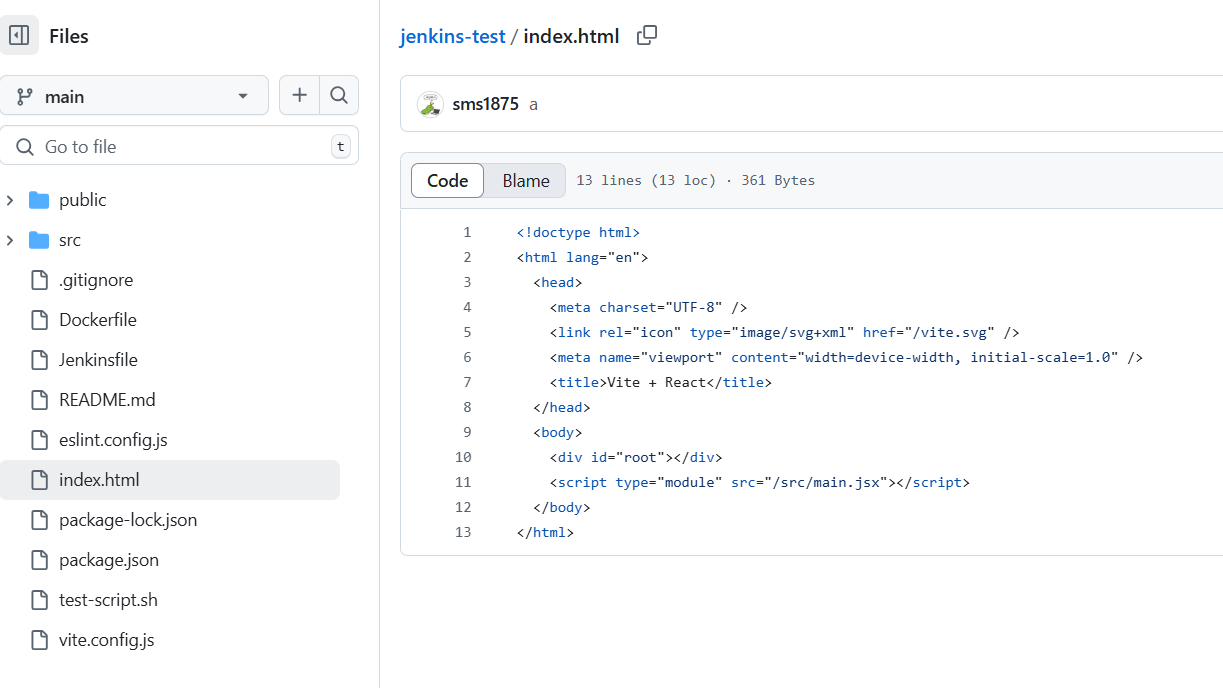The width and height of the screenshot is (1223, 688).
Task: Click the public folder icon
Action: (x=39, y=200)
